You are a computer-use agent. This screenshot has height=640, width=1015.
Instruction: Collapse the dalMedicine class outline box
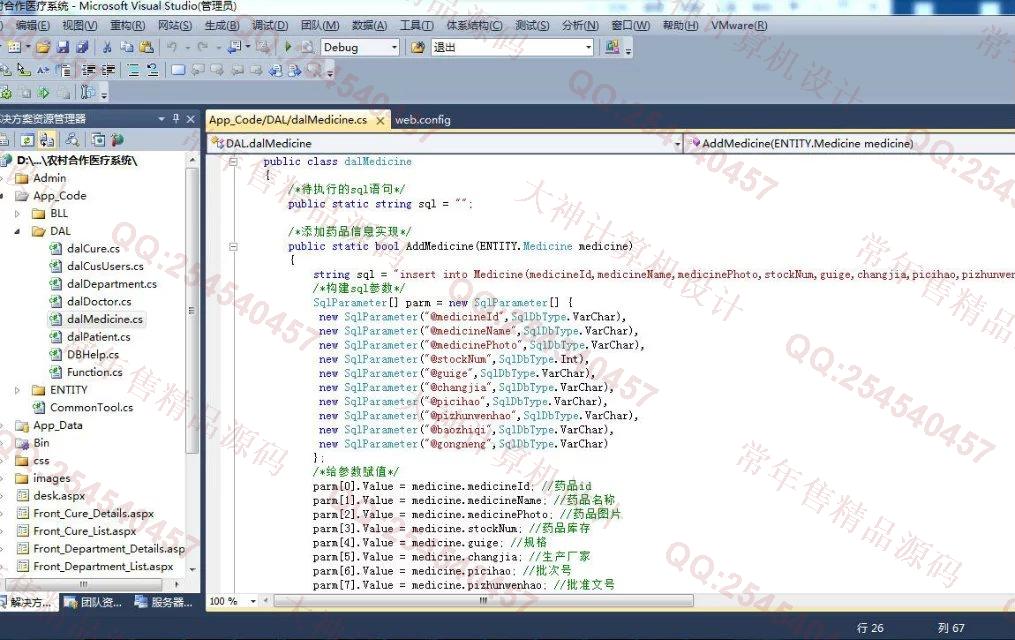point(233,162)
